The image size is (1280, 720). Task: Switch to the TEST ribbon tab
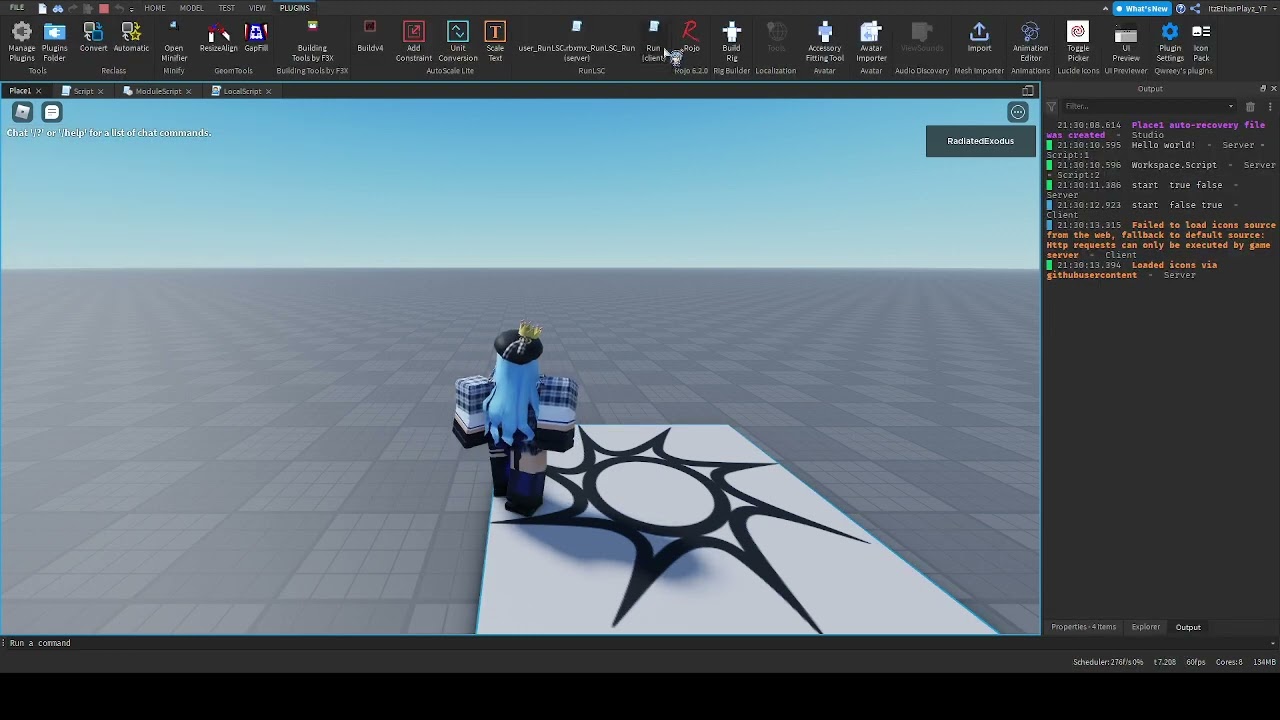click(227, 8)
